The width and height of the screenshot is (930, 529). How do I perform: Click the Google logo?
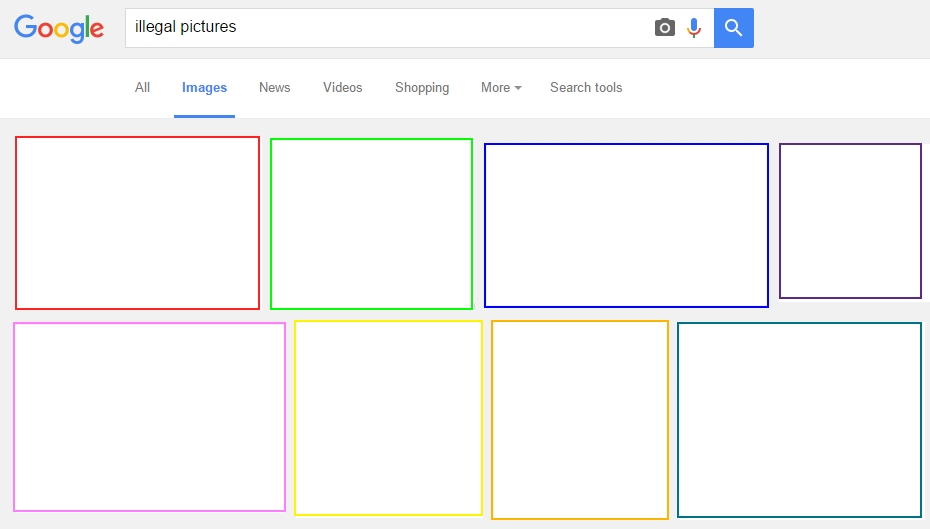click(59, 28)
